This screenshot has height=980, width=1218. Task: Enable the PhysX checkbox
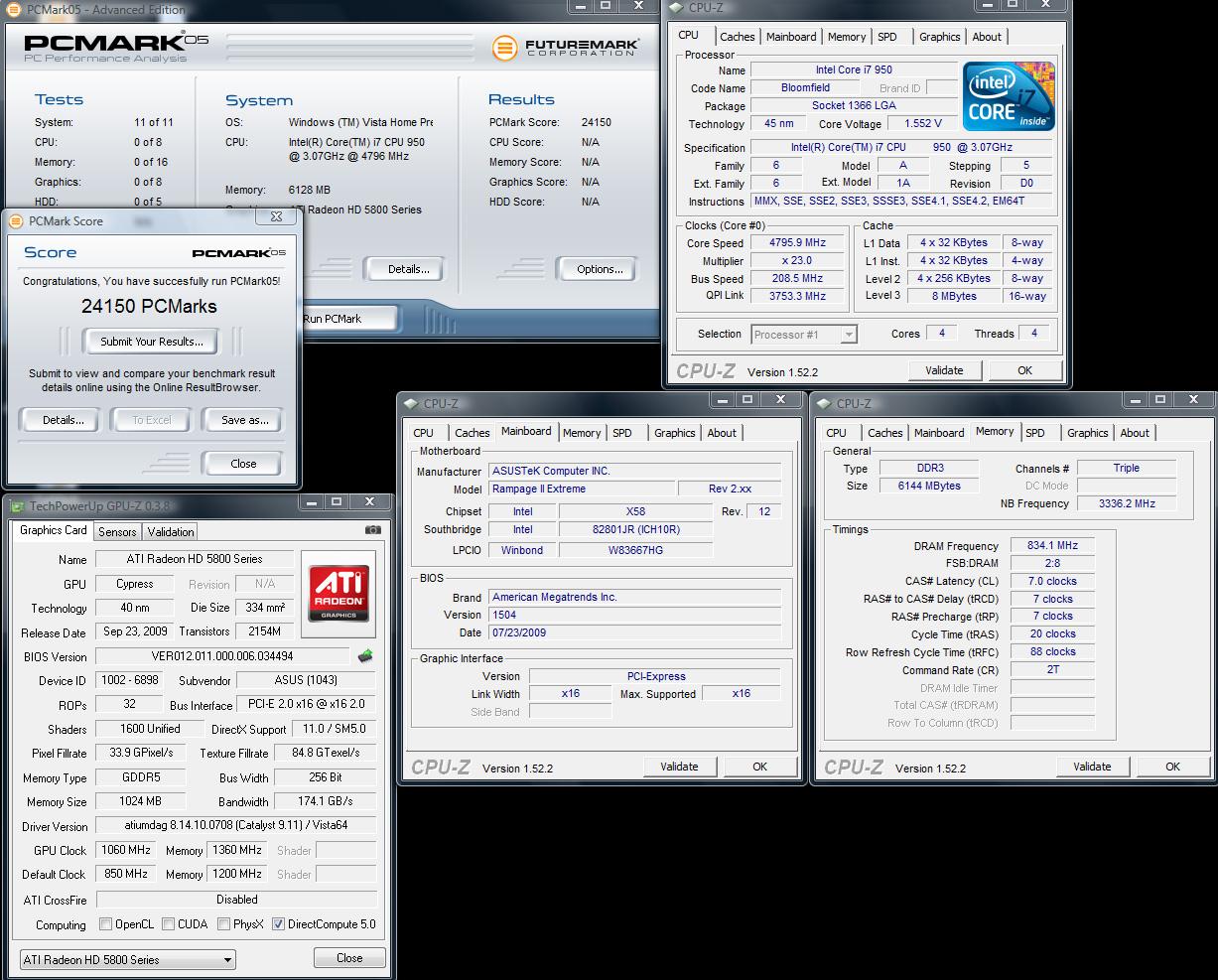[222, 924]
